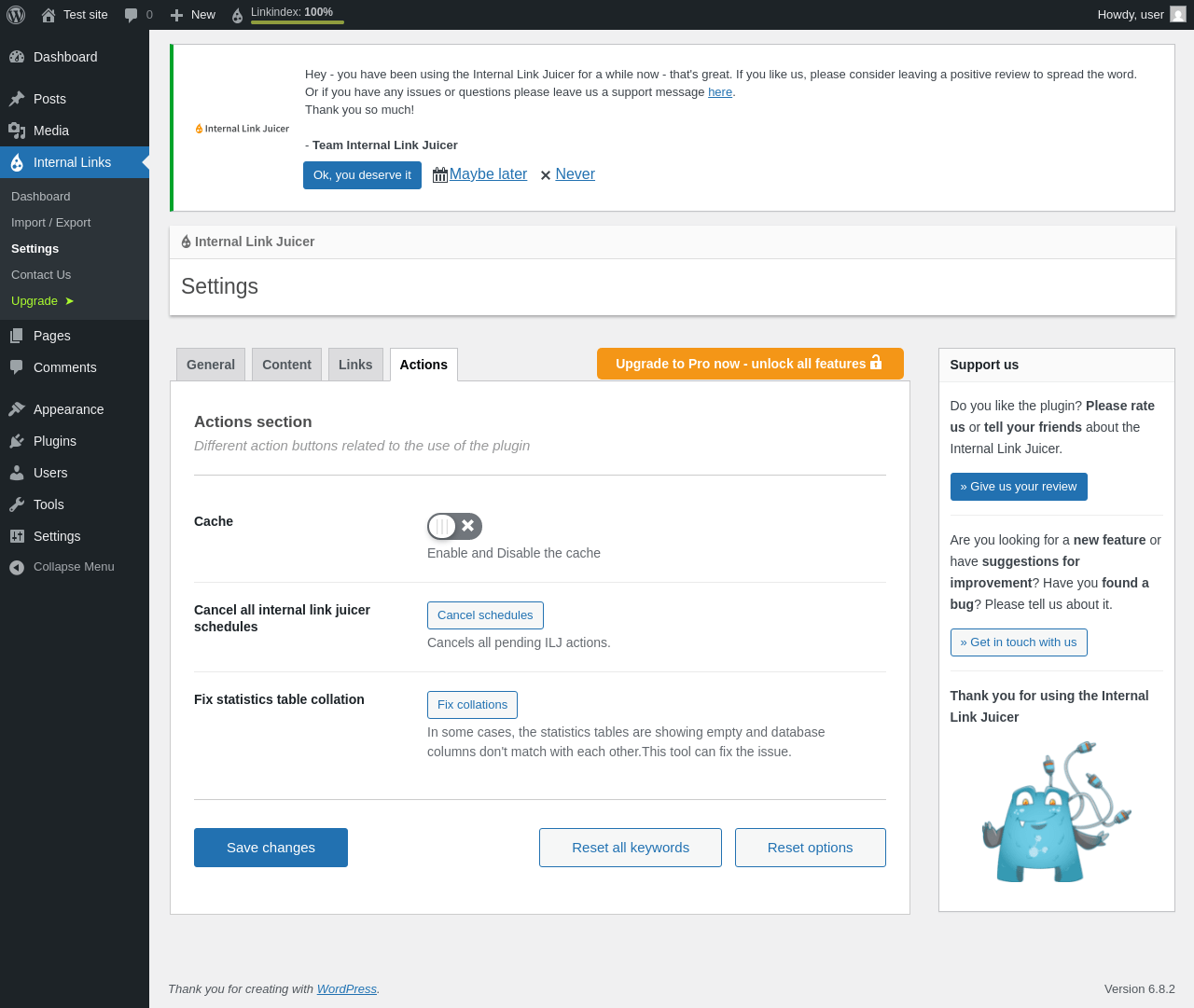The width and height of the screenshot is (1194, 1008).
Task: Select the Actions tab
Action: click(423, 365)
